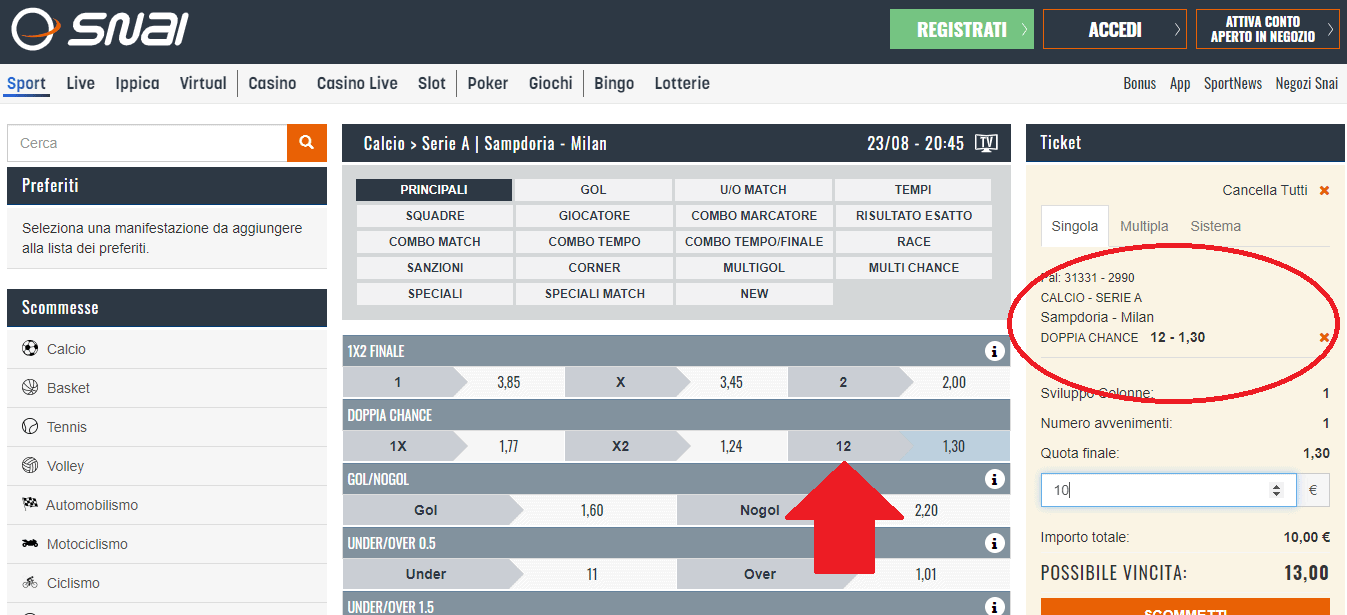The width and height of the screenshot is (1347, 615).
Task: Select the COMBO MARCATORE market filter
Action: tap(753, 216)
